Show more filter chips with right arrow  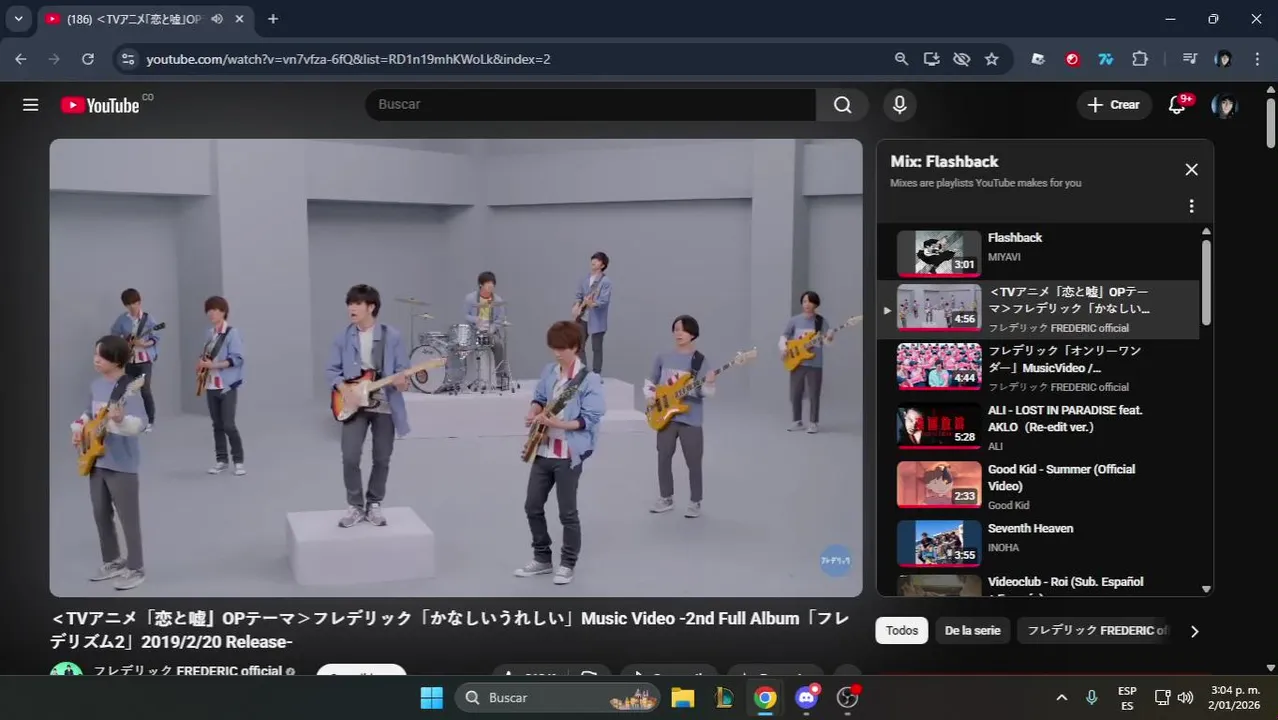(1194, 631)
